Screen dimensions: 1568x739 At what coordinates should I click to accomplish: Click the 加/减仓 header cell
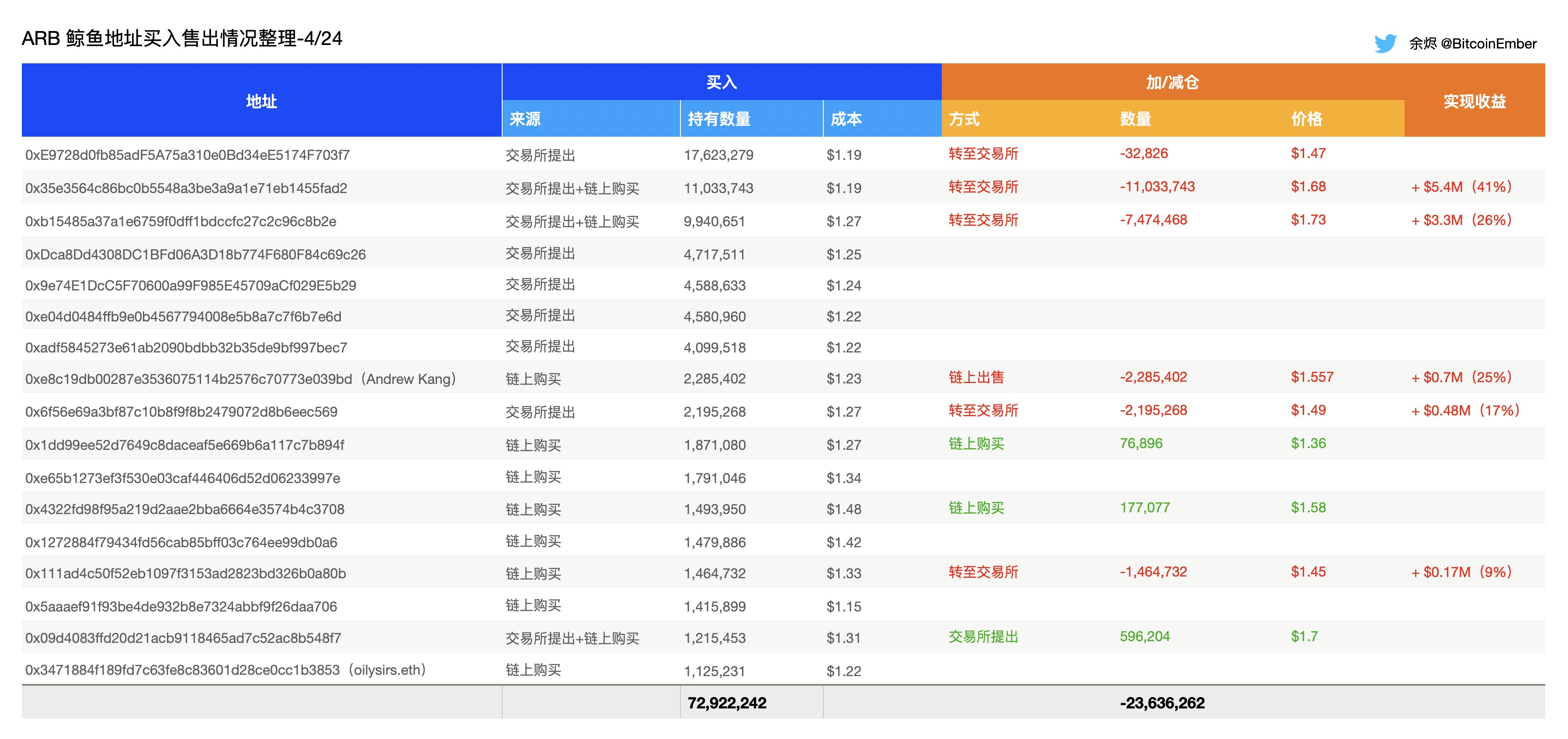[x=1172, y=82]
